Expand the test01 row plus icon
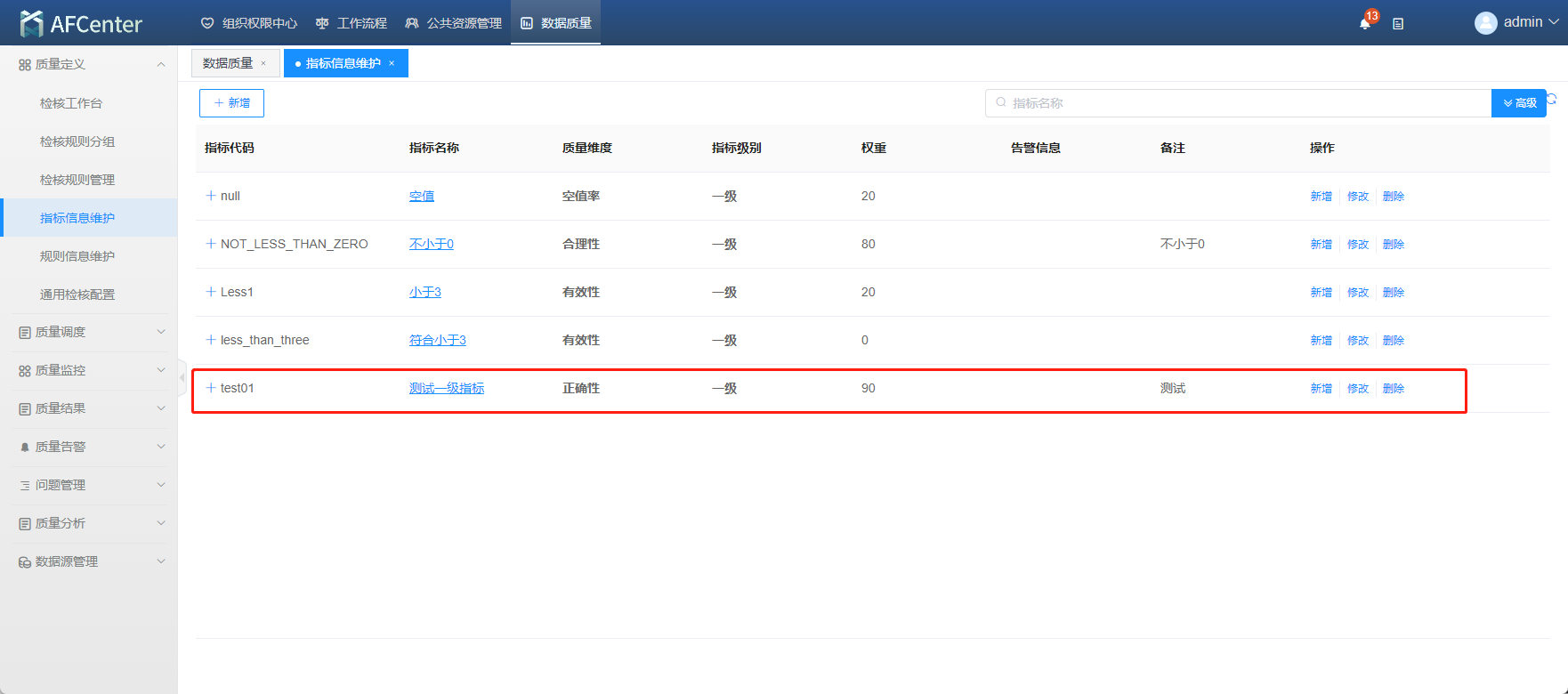This screenshot has height=694, width=1568. point(211,388)
